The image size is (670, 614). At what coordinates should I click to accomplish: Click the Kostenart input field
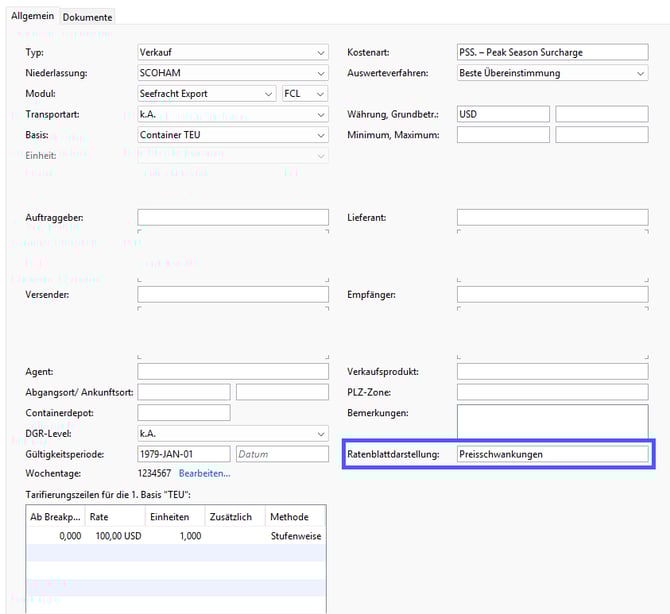click(552, 52)
